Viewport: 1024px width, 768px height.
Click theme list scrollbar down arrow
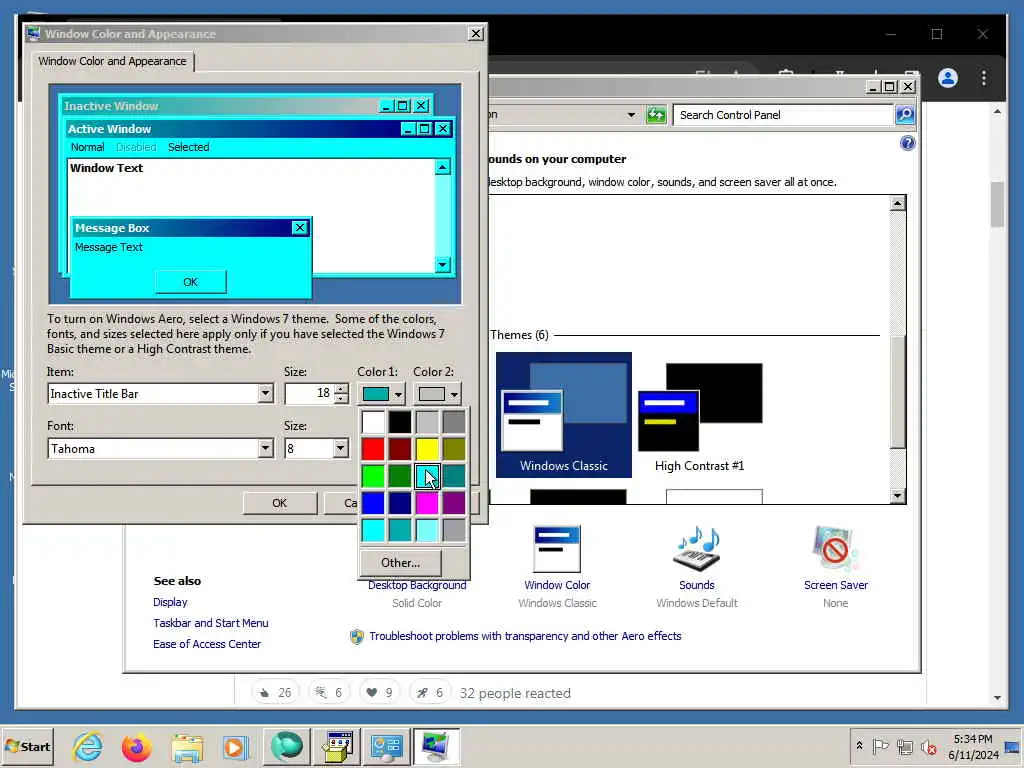[897, 496]
